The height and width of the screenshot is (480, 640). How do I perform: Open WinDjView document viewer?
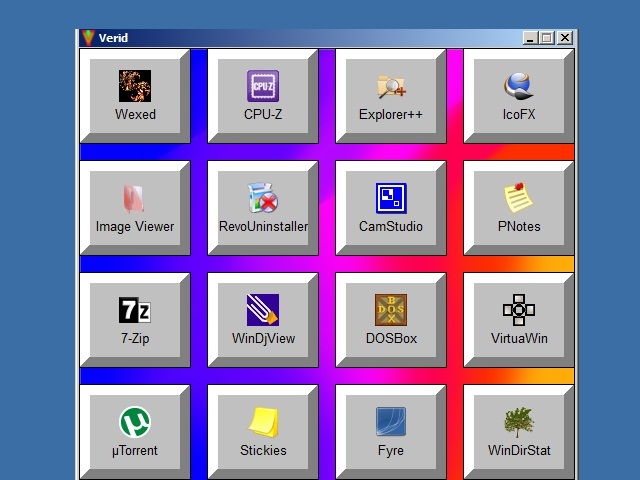263,320
